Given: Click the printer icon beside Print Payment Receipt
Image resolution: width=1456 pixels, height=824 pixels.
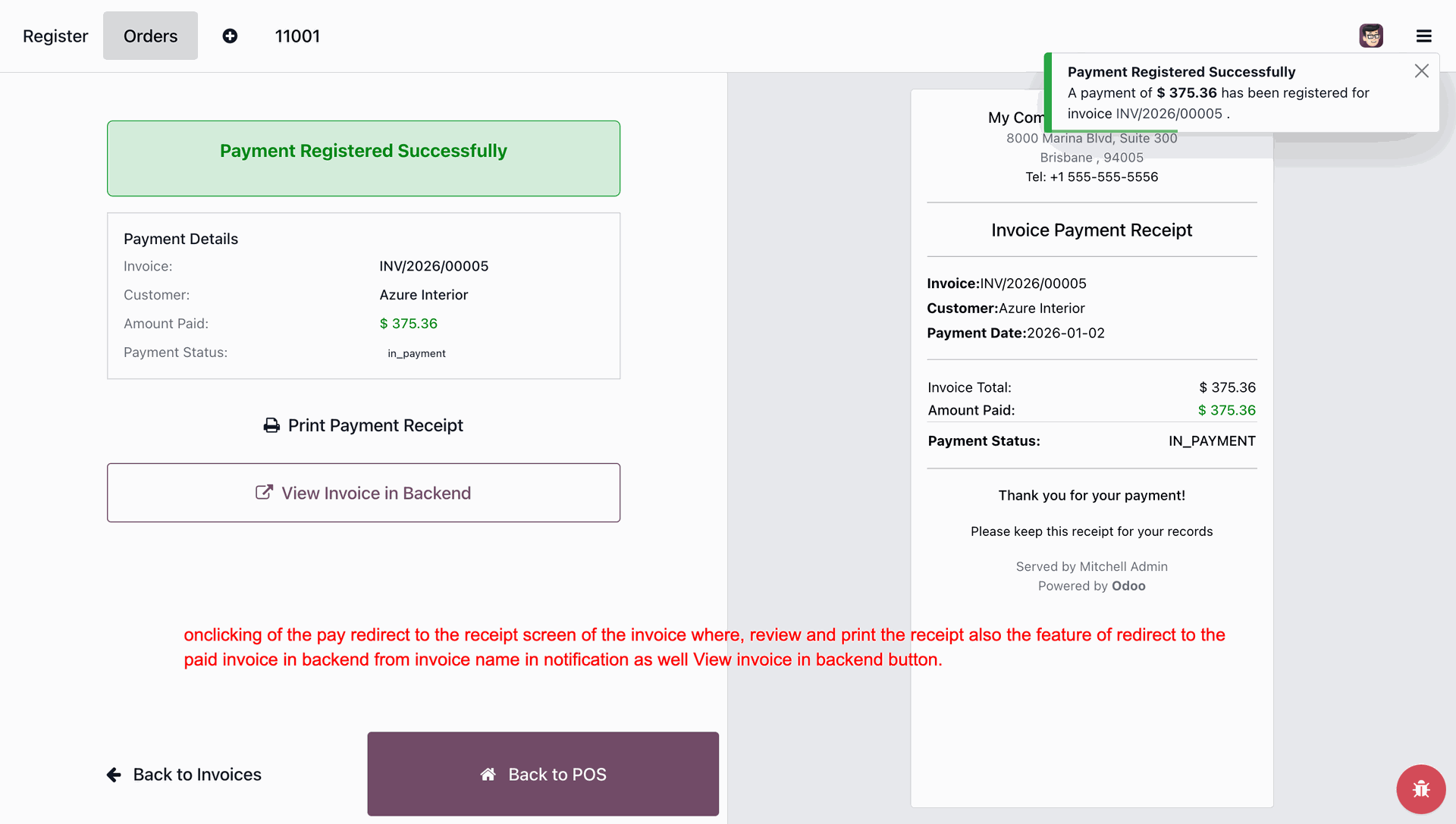Looking at the screenshot, I should coord(271,425).
